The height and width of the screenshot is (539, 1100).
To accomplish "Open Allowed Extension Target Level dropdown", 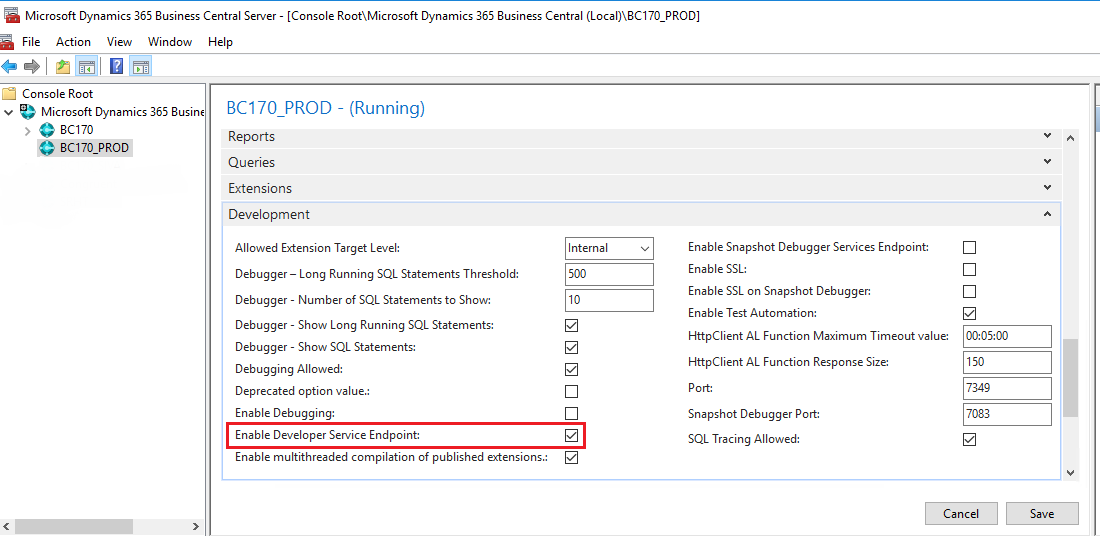I will coord(609,248).
